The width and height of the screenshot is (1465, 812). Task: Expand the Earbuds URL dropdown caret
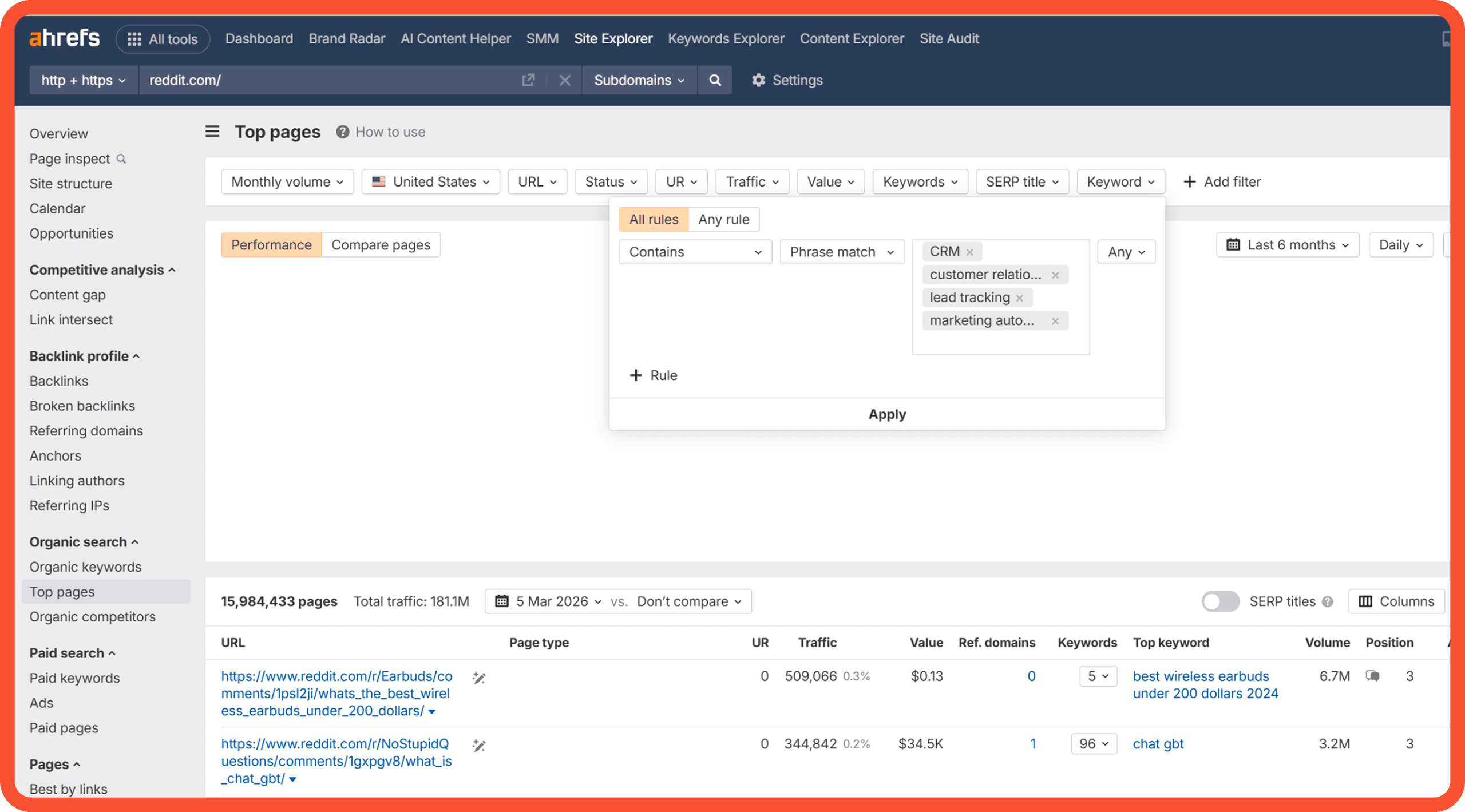[x=432, y=712]
